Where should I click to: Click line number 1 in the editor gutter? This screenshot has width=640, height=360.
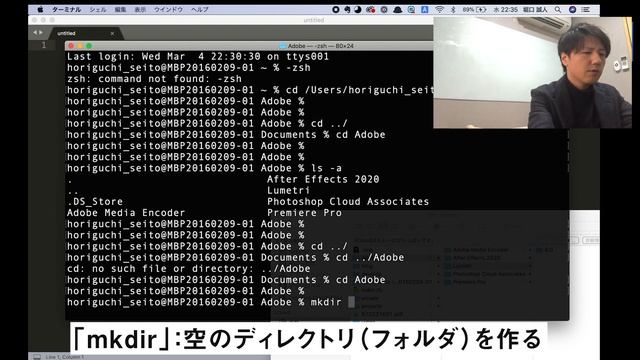coord(44,45)
